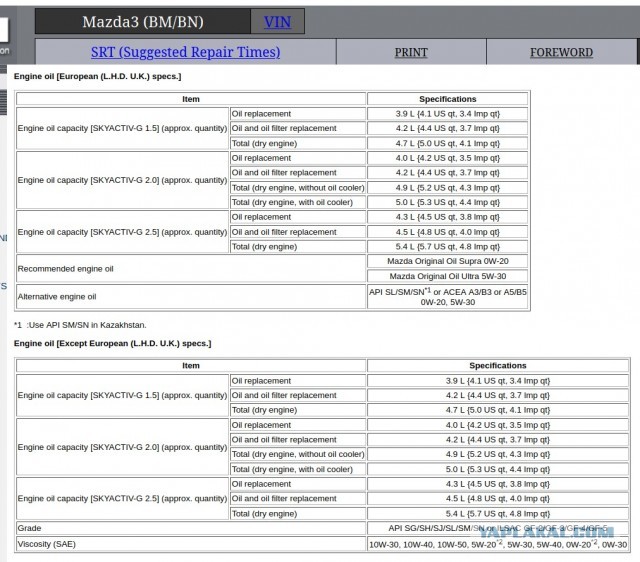The image size is (640, 562).
Task: Select '4.0 L {4.2 US qt' in European table
Action: [448, 158]
